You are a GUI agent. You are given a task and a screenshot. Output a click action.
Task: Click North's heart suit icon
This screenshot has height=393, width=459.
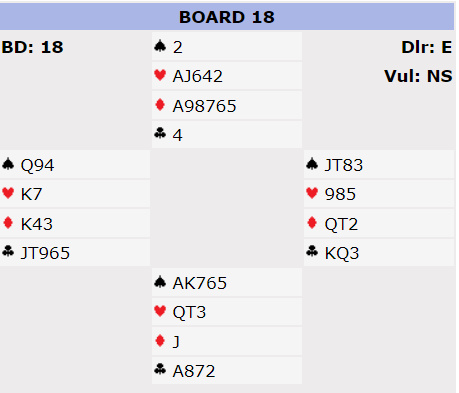tap(160, 75)
